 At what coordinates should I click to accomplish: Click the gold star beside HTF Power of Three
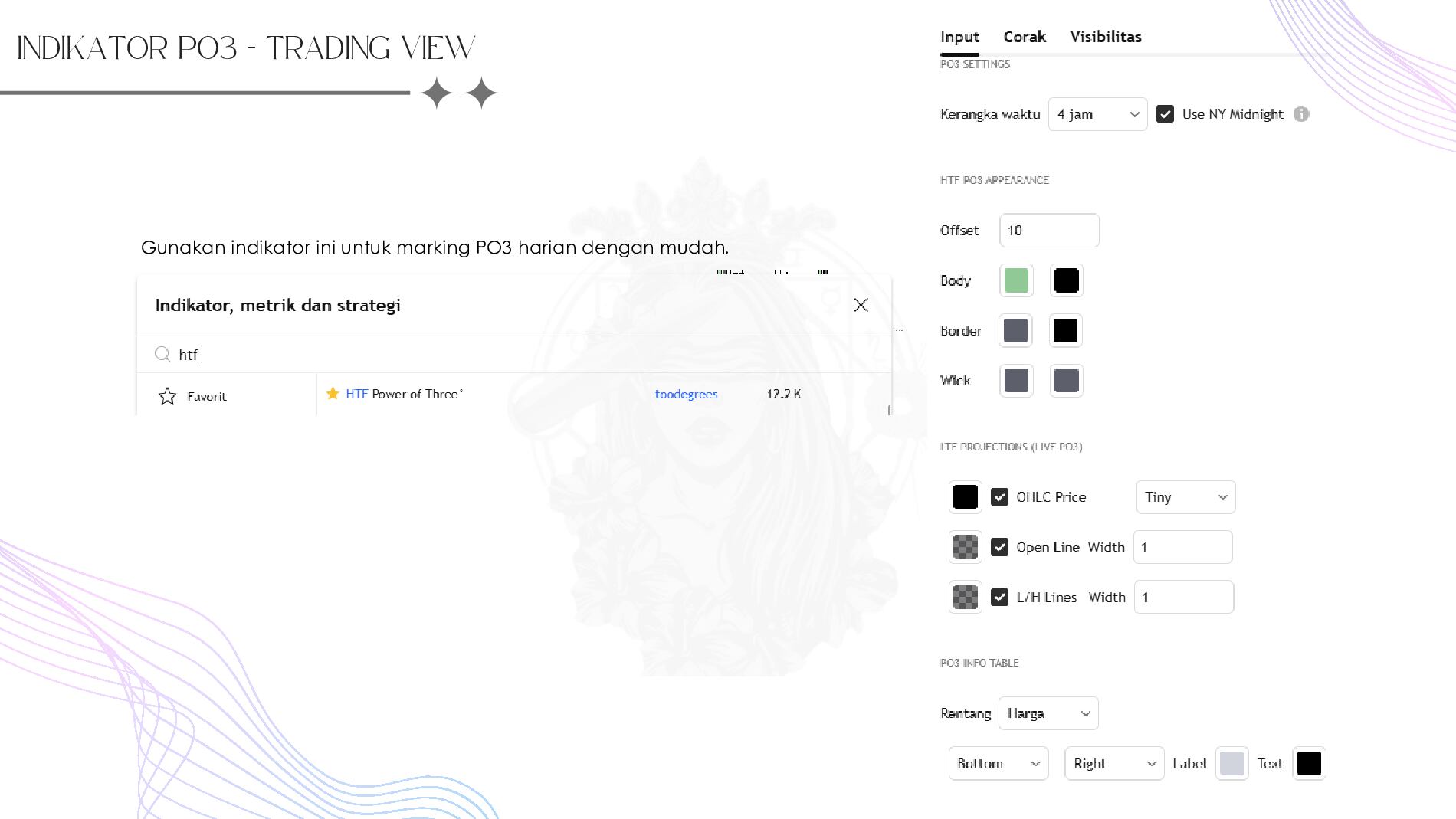pyautogui.click(x=333, y=394)
